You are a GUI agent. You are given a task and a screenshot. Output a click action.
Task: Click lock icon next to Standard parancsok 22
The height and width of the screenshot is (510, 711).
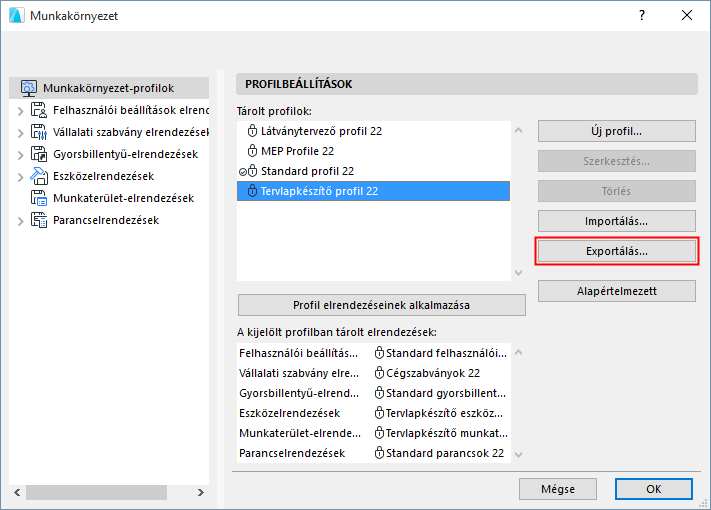(x=380, y=453)
